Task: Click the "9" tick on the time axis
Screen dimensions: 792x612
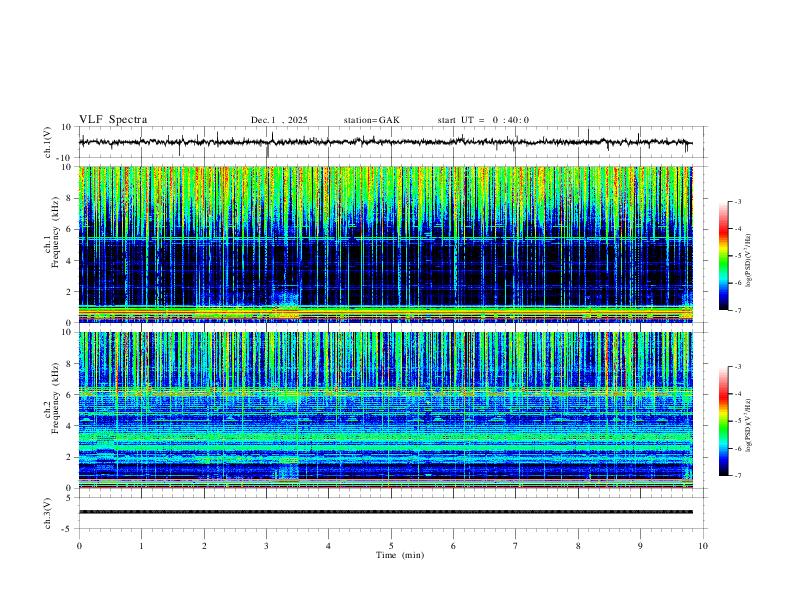Action: [x=640, y=546]
